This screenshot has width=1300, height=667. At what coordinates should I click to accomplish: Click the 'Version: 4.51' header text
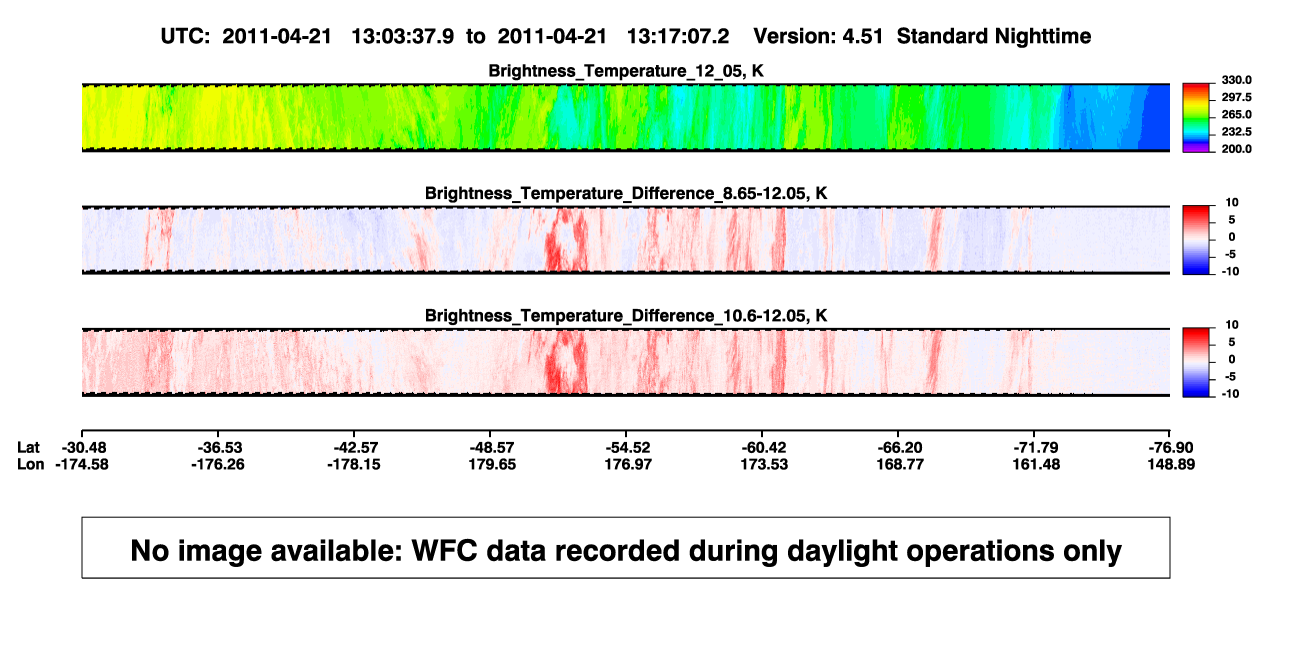pos(820,37)
